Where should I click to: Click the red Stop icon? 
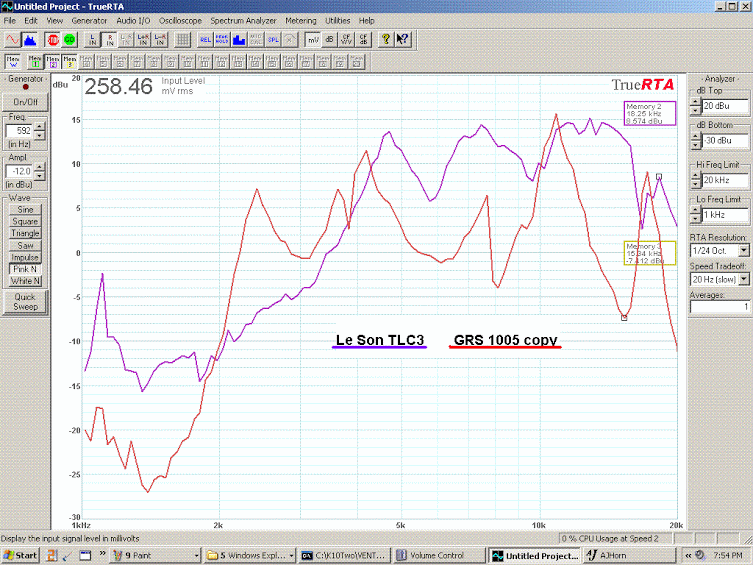click(x=53, y=39)
